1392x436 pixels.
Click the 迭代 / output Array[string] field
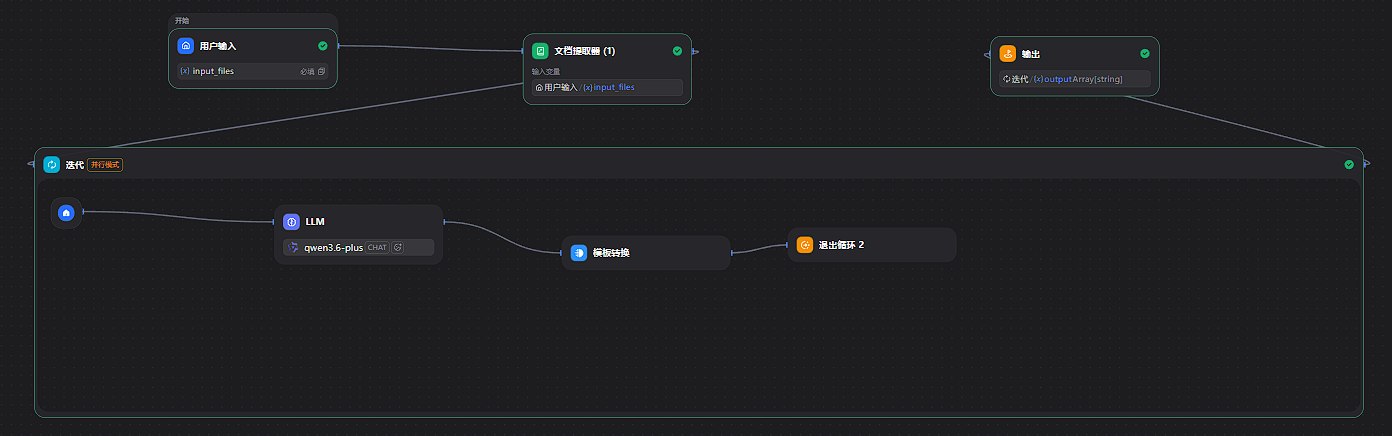coord(1074,79)
